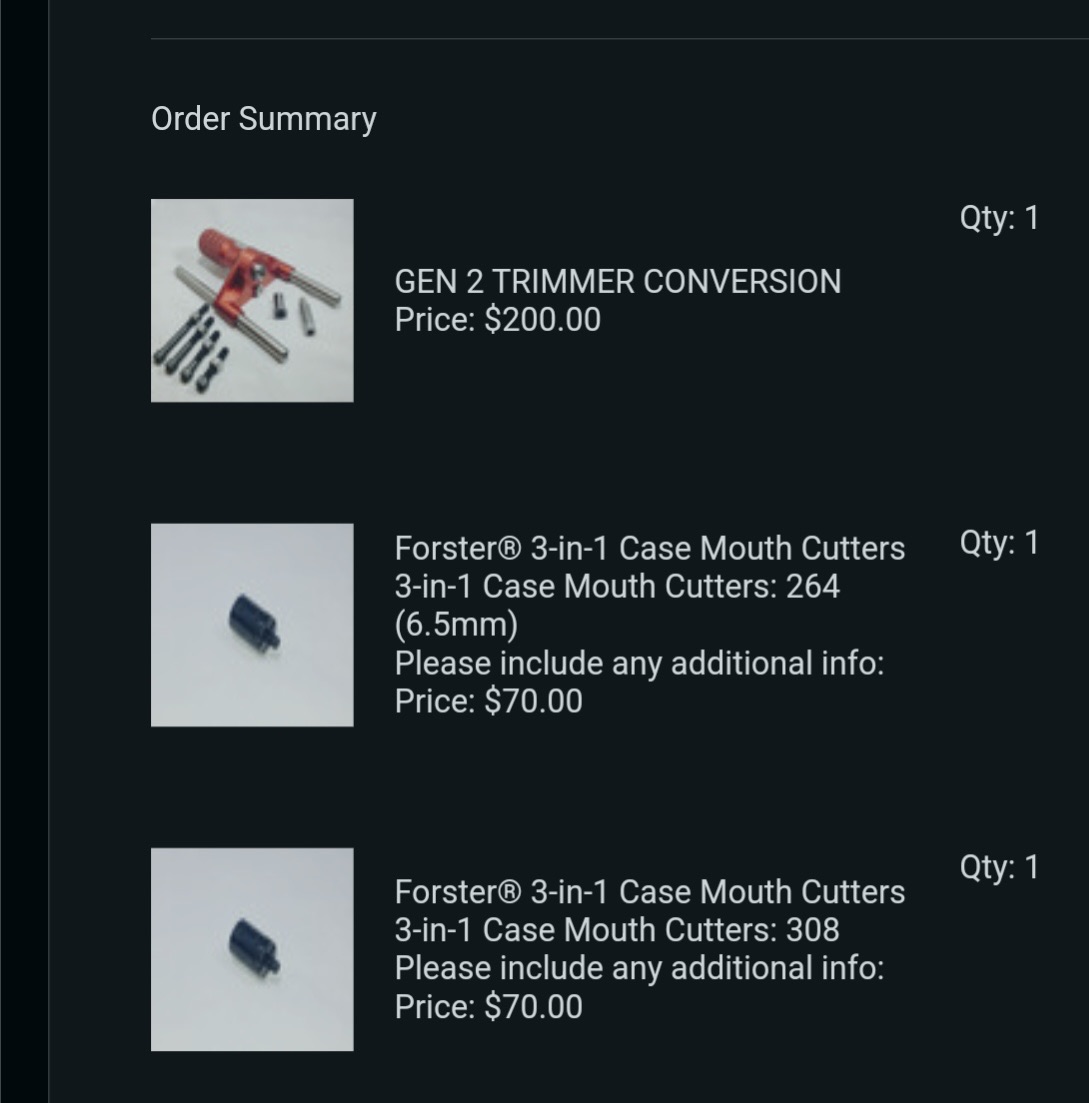This screenshot has width=1089, height=1103.
Task: Click the divider line above Order Summary
Action: [x=620, y=38]
